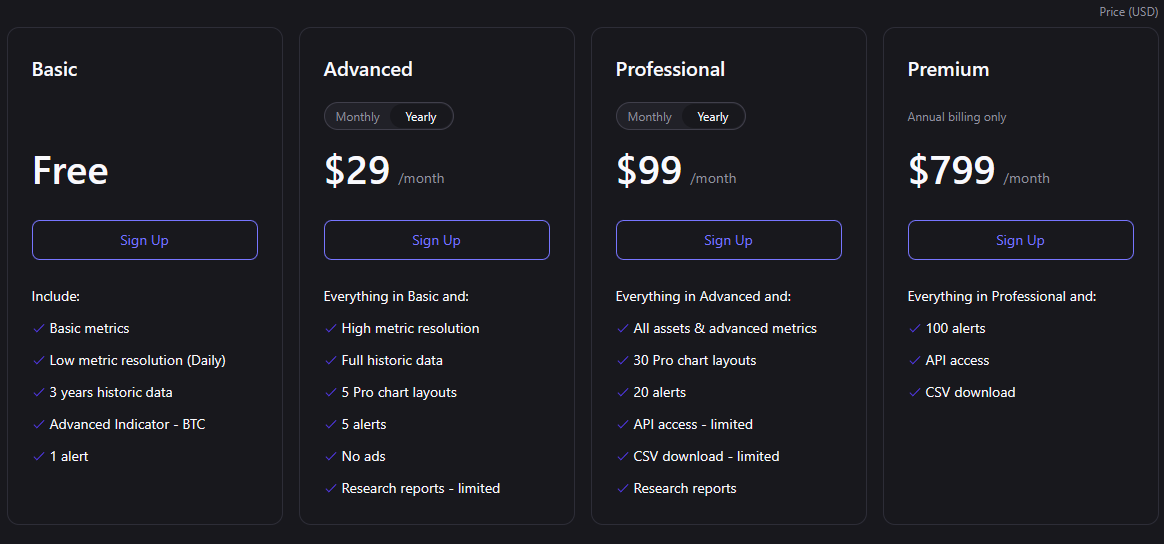Image resolution: width=1164 pixels, height=544 pixels.
Task: Click the $799 Premium price
Action: [951, 171]
